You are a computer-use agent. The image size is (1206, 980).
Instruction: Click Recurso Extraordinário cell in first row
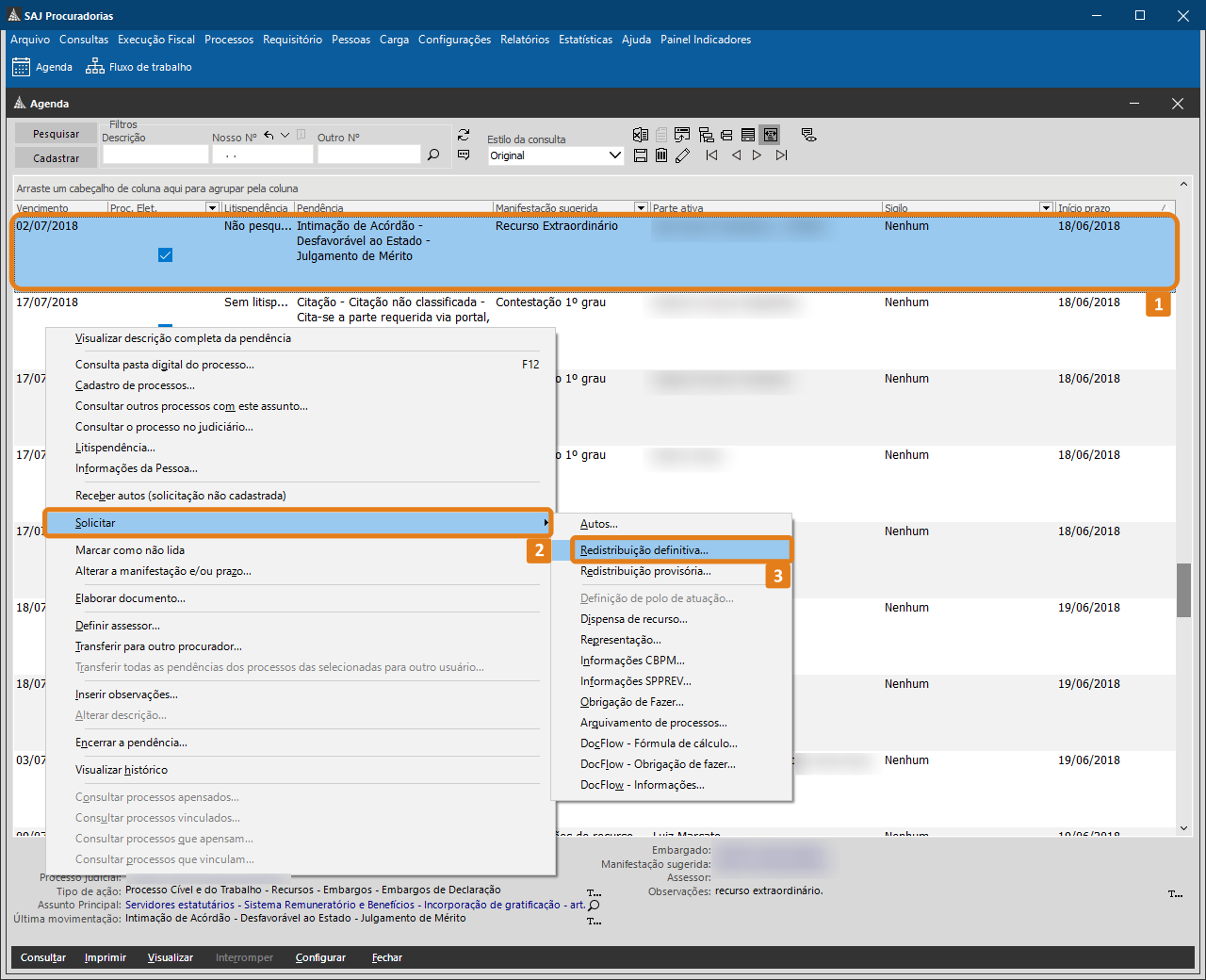pos(557,226)
